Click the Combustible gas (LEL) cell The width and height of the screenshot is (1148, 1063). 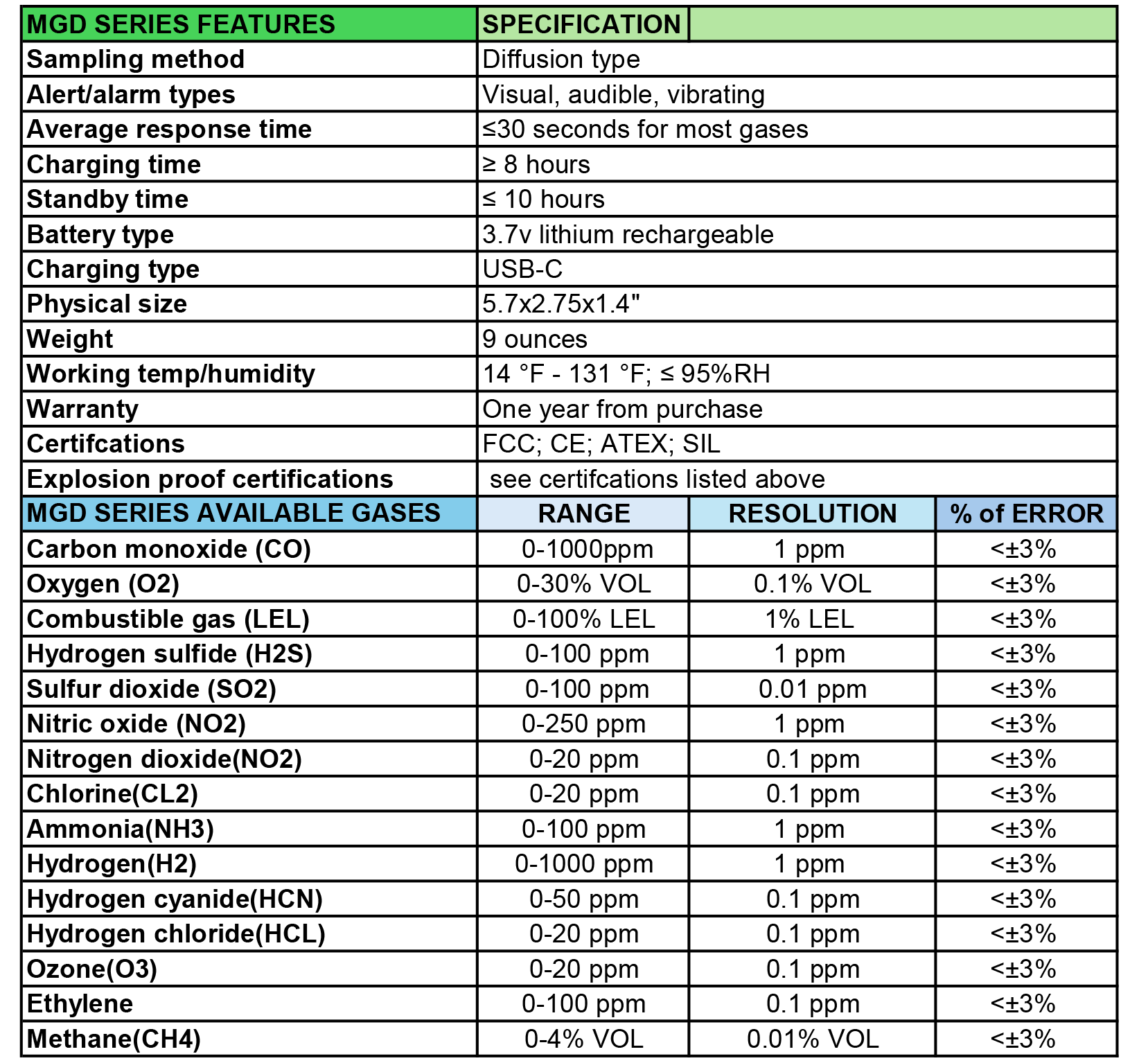click(249, 620)
